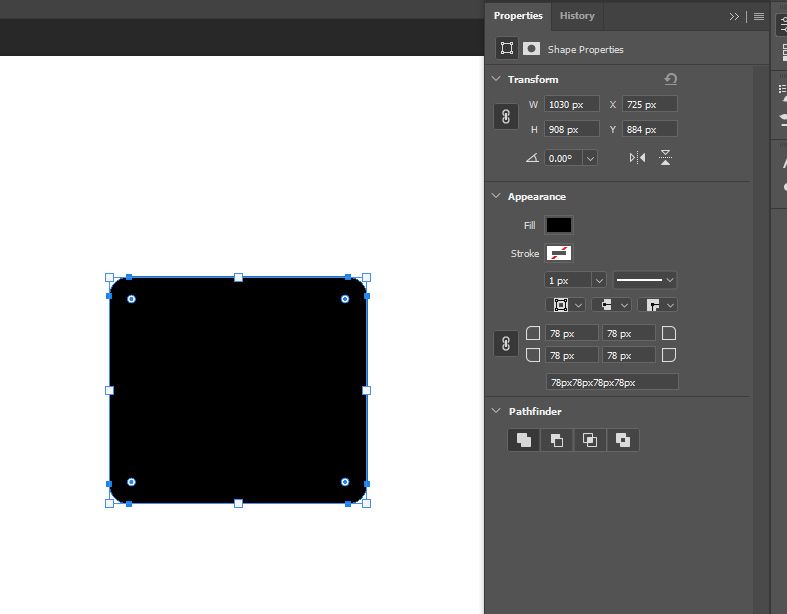The image size is (787, 614).
Task: Select the Properties tab
Action: [x=518, y=16]
